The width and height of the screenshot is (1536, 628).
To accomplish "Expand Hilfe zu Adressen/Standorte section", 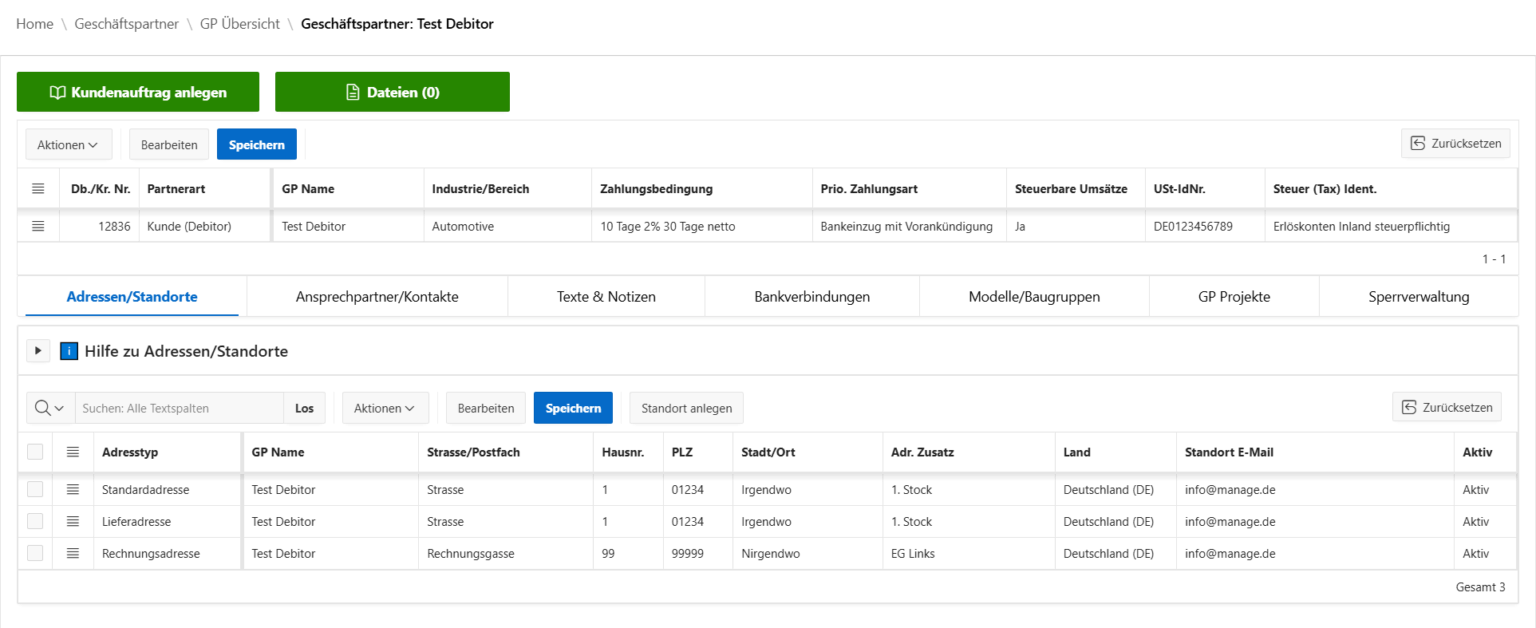I will (38, 351).
